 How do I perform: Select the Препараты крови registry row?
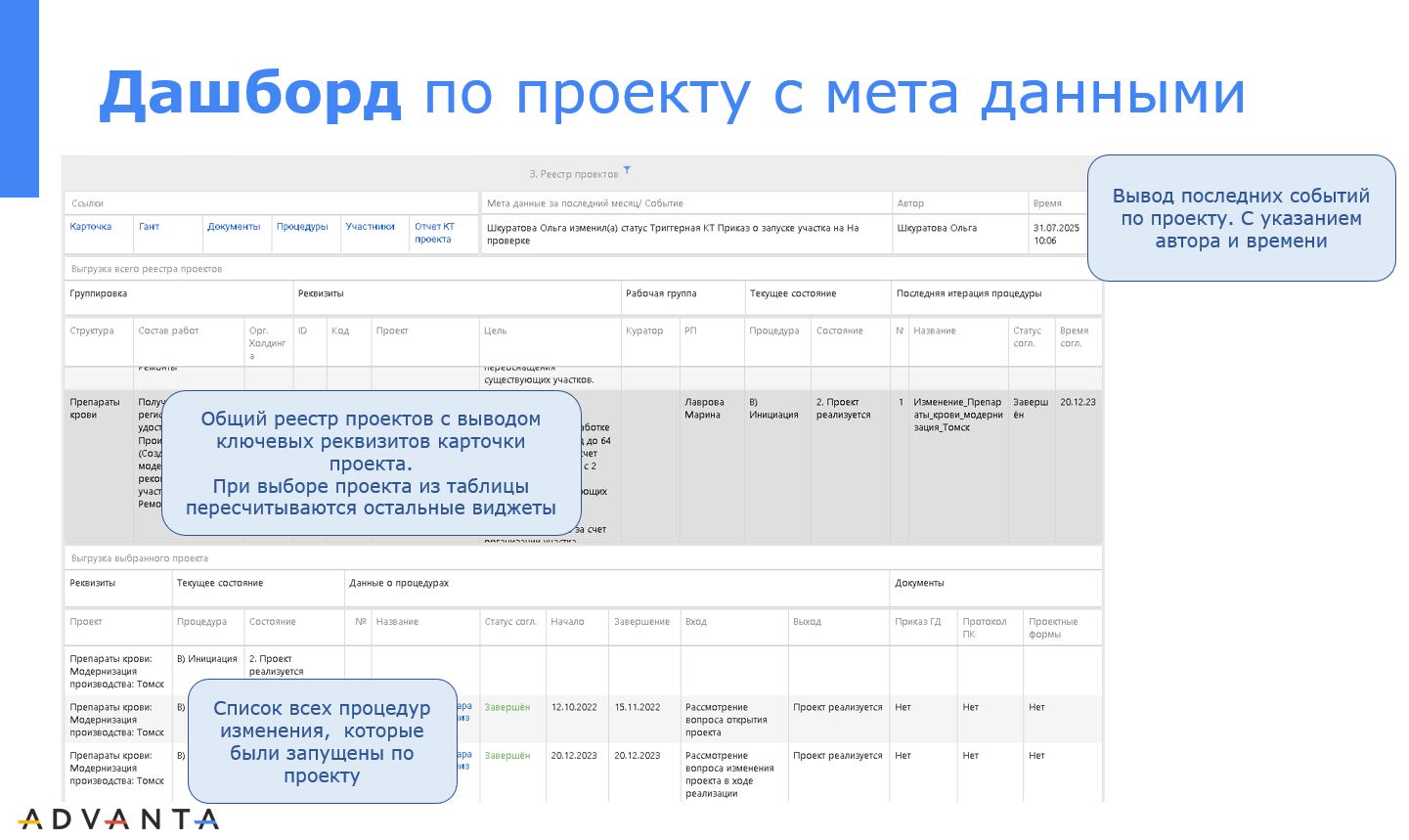point(95,409)
